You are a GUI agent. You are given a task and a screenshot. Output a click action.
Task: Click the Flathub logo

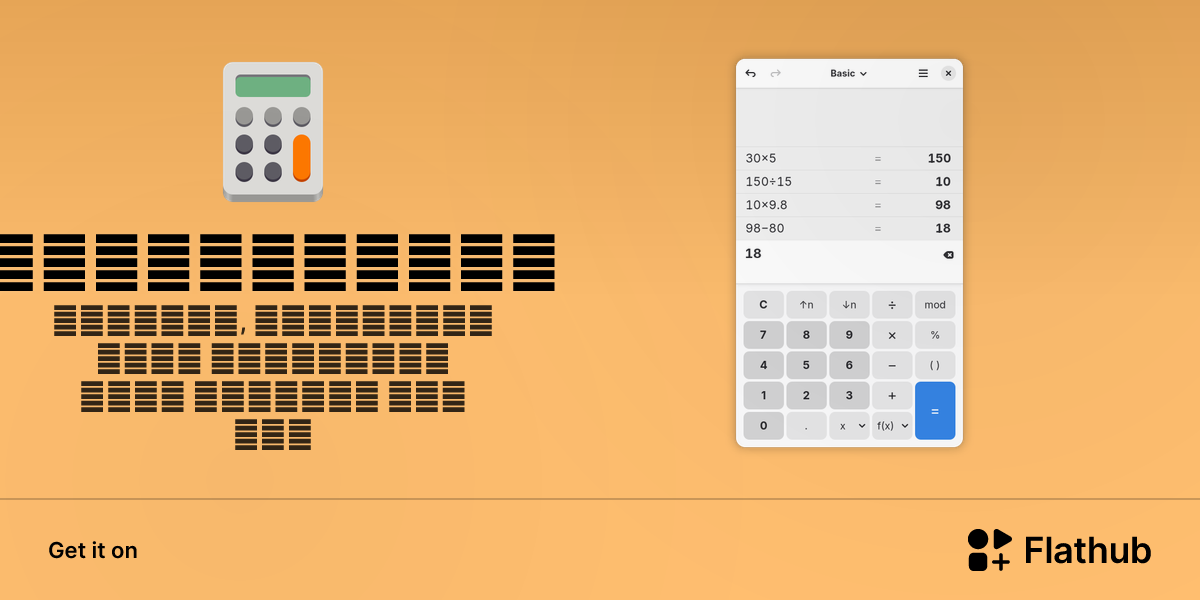[x=1059, y=550]
